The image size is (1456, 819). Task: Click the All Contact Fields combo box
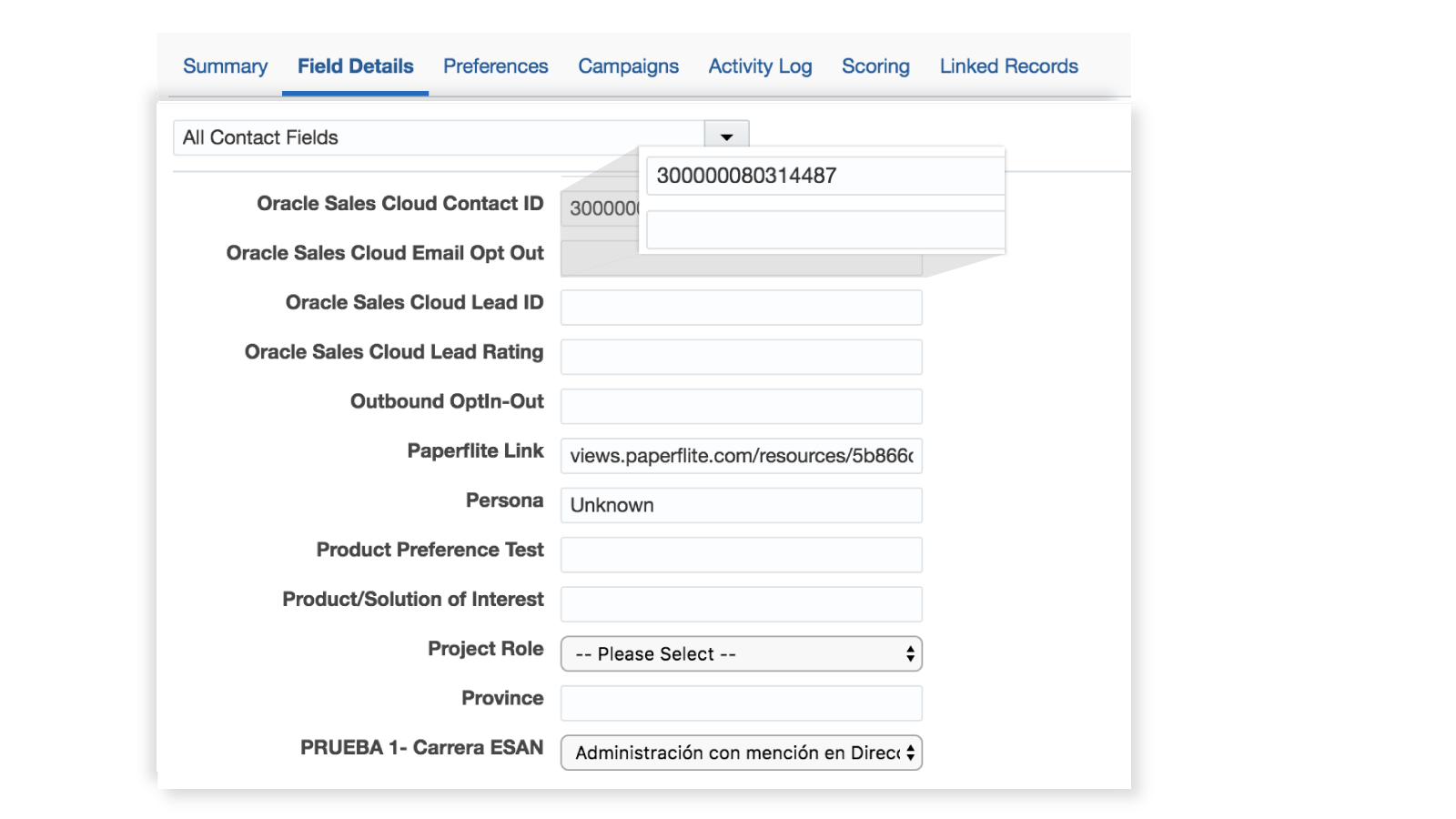coord(437,137)
